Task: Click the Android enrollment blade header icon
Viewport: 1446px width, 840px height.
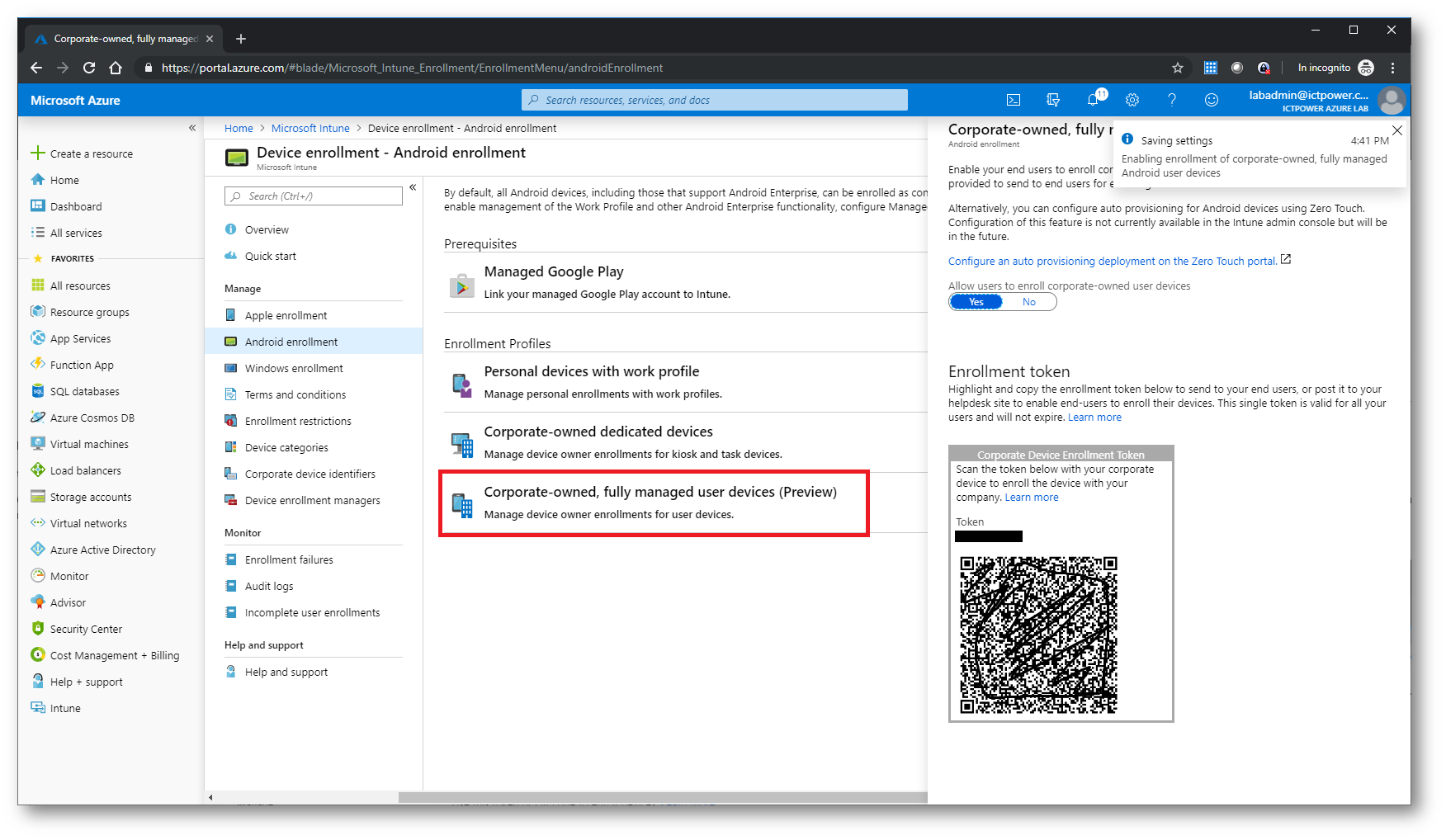Action: pos(237,158)
